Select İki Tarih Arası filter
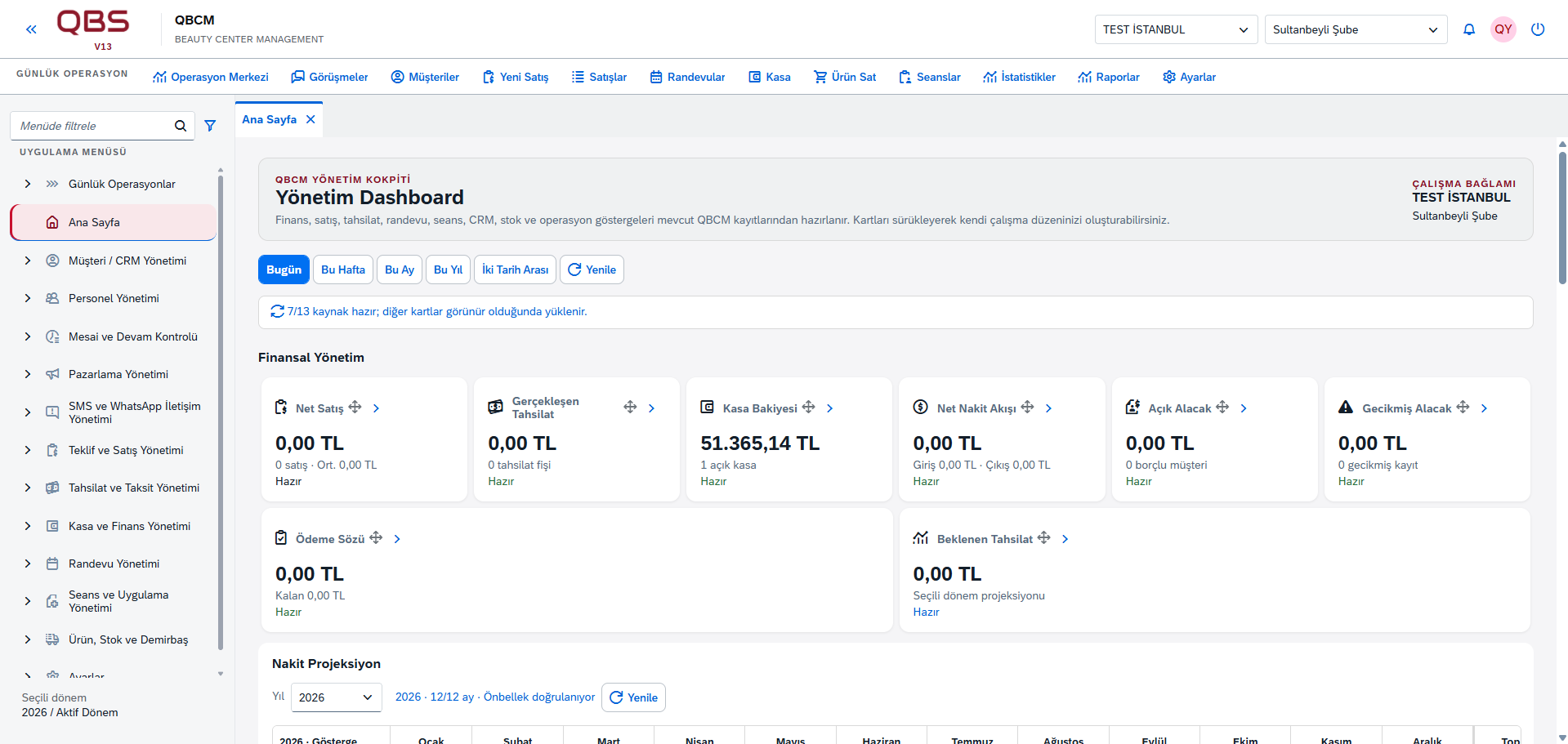1568x744 pixels. point(515,270)
